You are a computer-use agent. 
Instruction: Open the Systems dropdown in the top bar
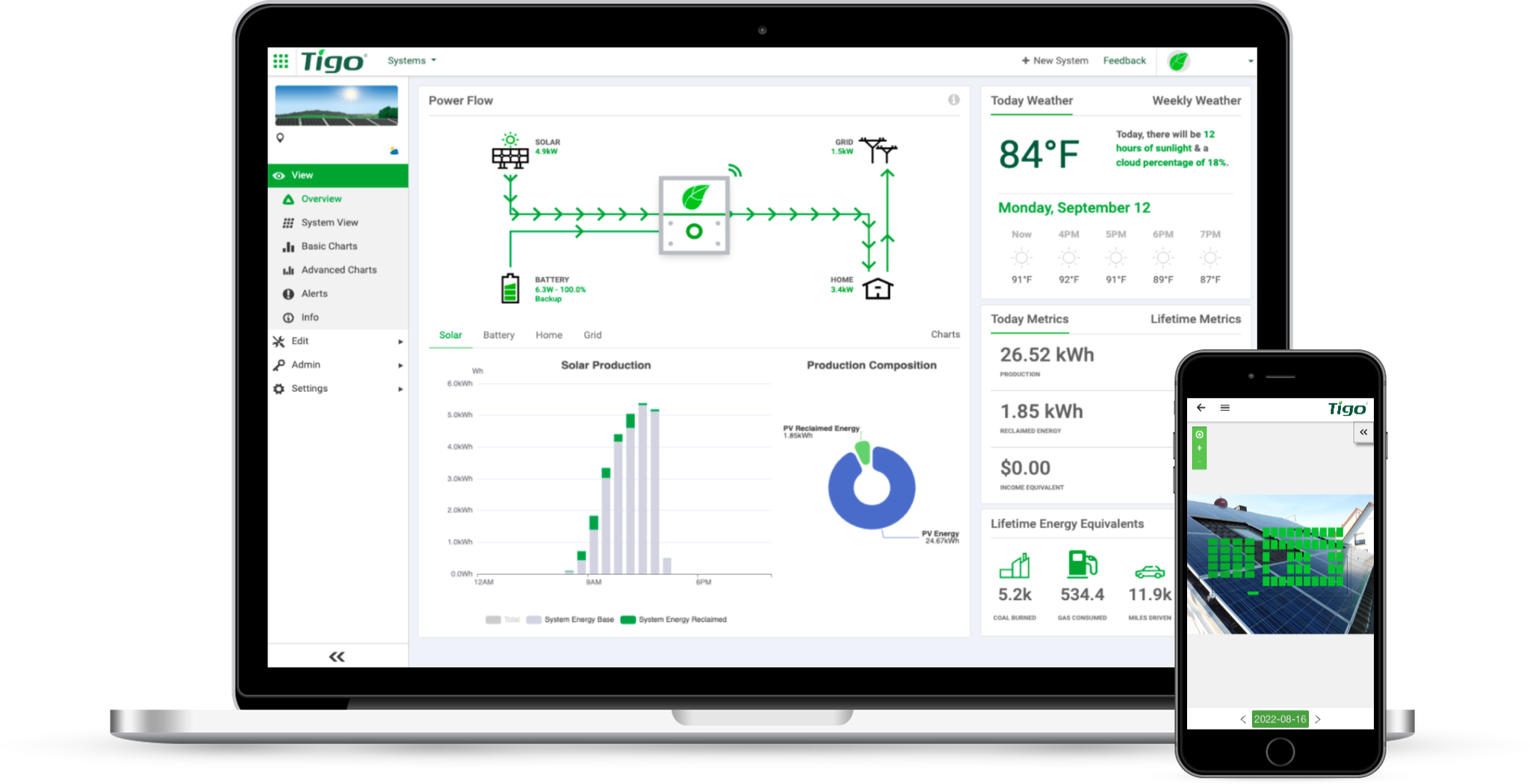pyautogui.click(x=409, y=60)
